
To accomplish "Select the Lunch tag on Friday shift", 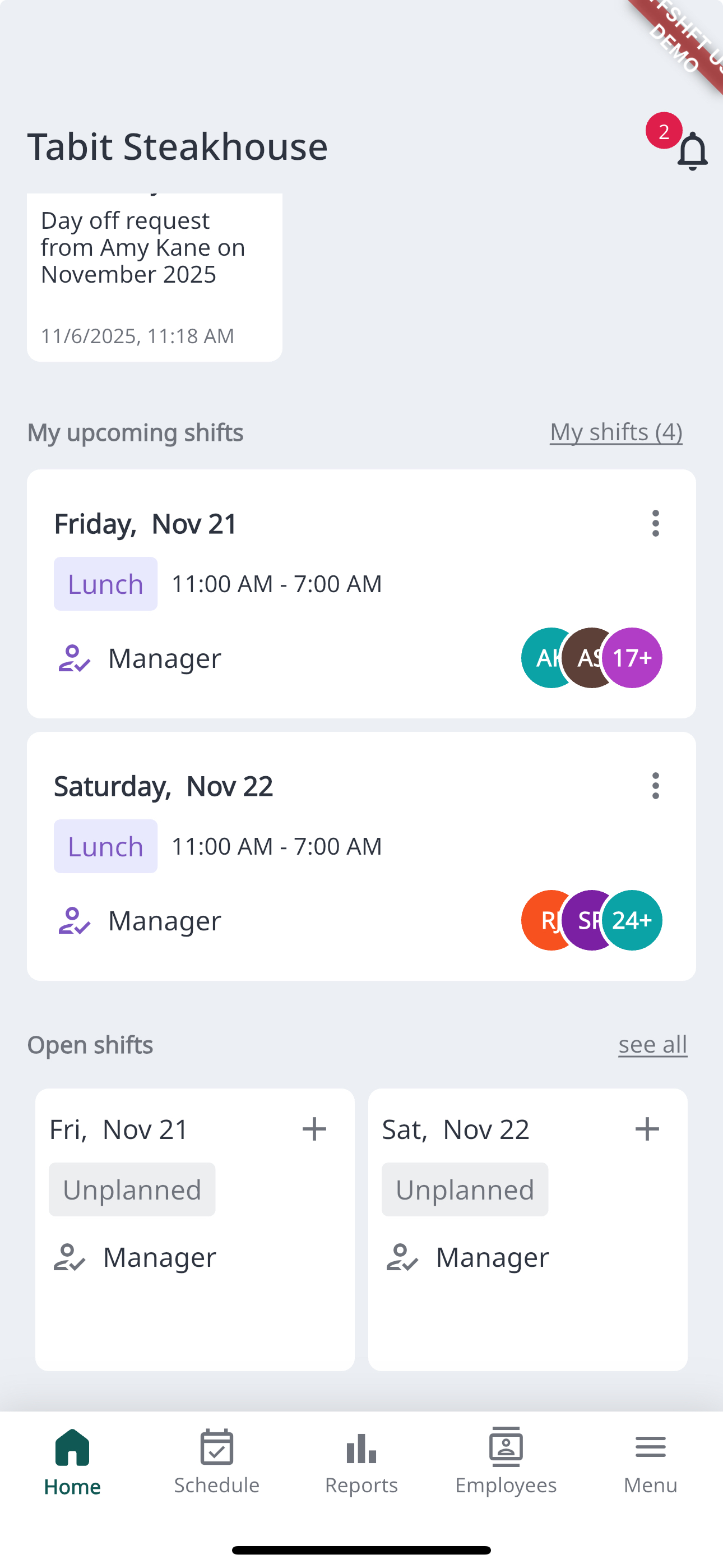I will (x=105, y=584).
